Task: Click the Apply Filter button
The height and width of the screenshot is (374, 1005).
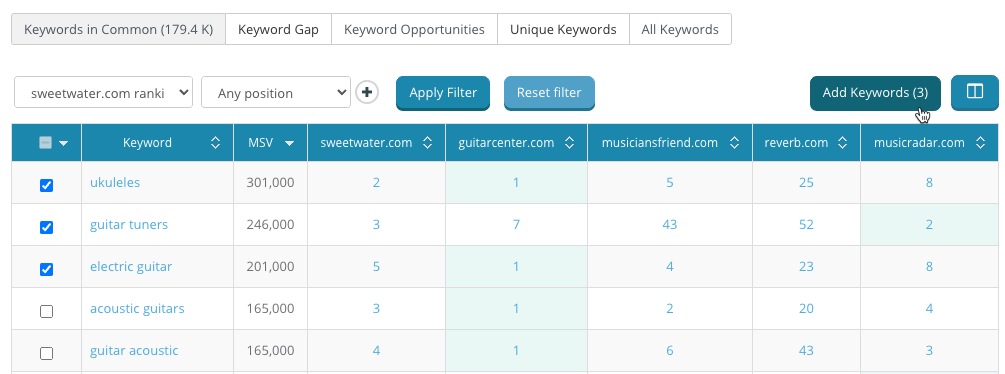Action: (x=443, y=93)
